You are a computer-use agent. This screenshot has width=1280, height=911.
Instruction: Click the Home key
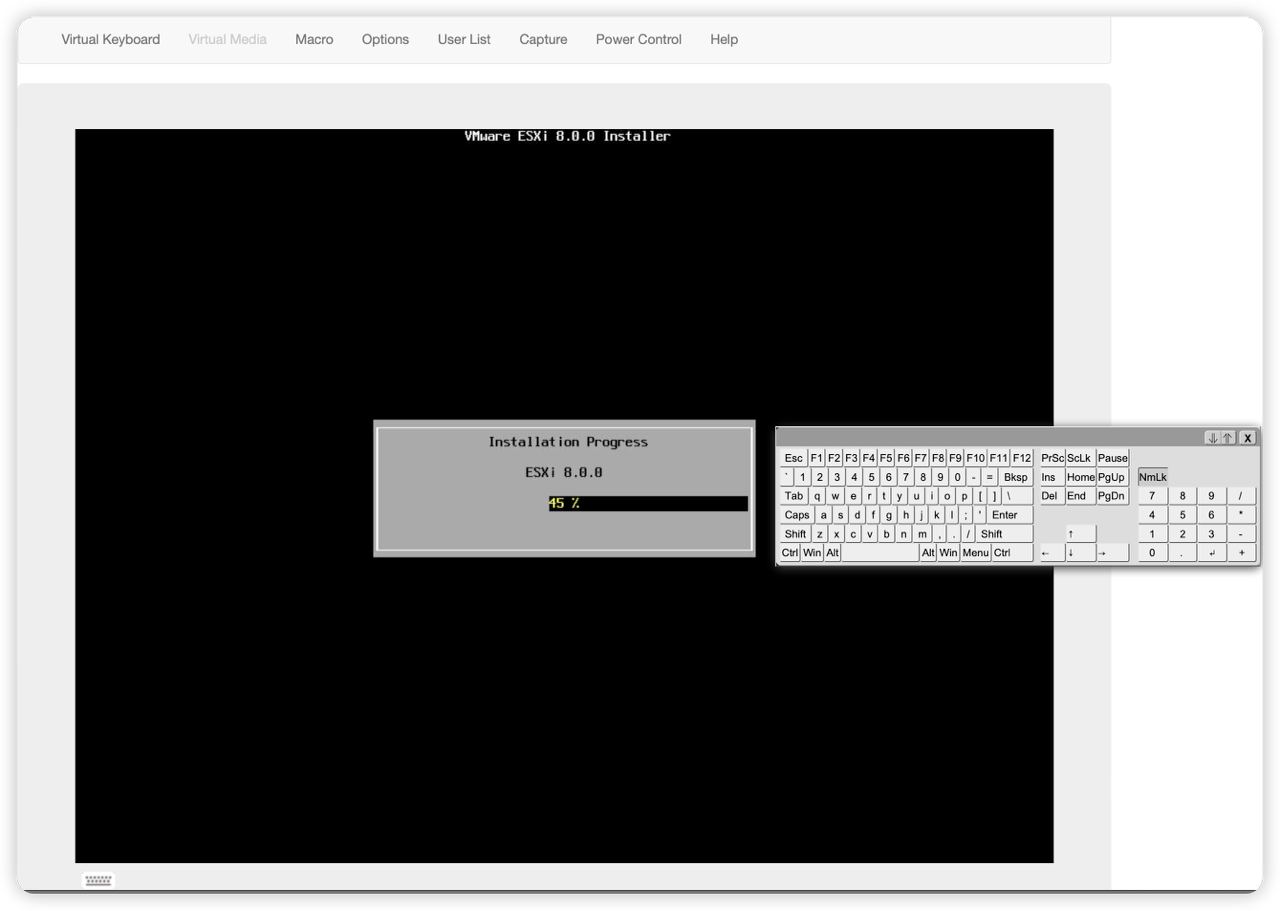1080,477
